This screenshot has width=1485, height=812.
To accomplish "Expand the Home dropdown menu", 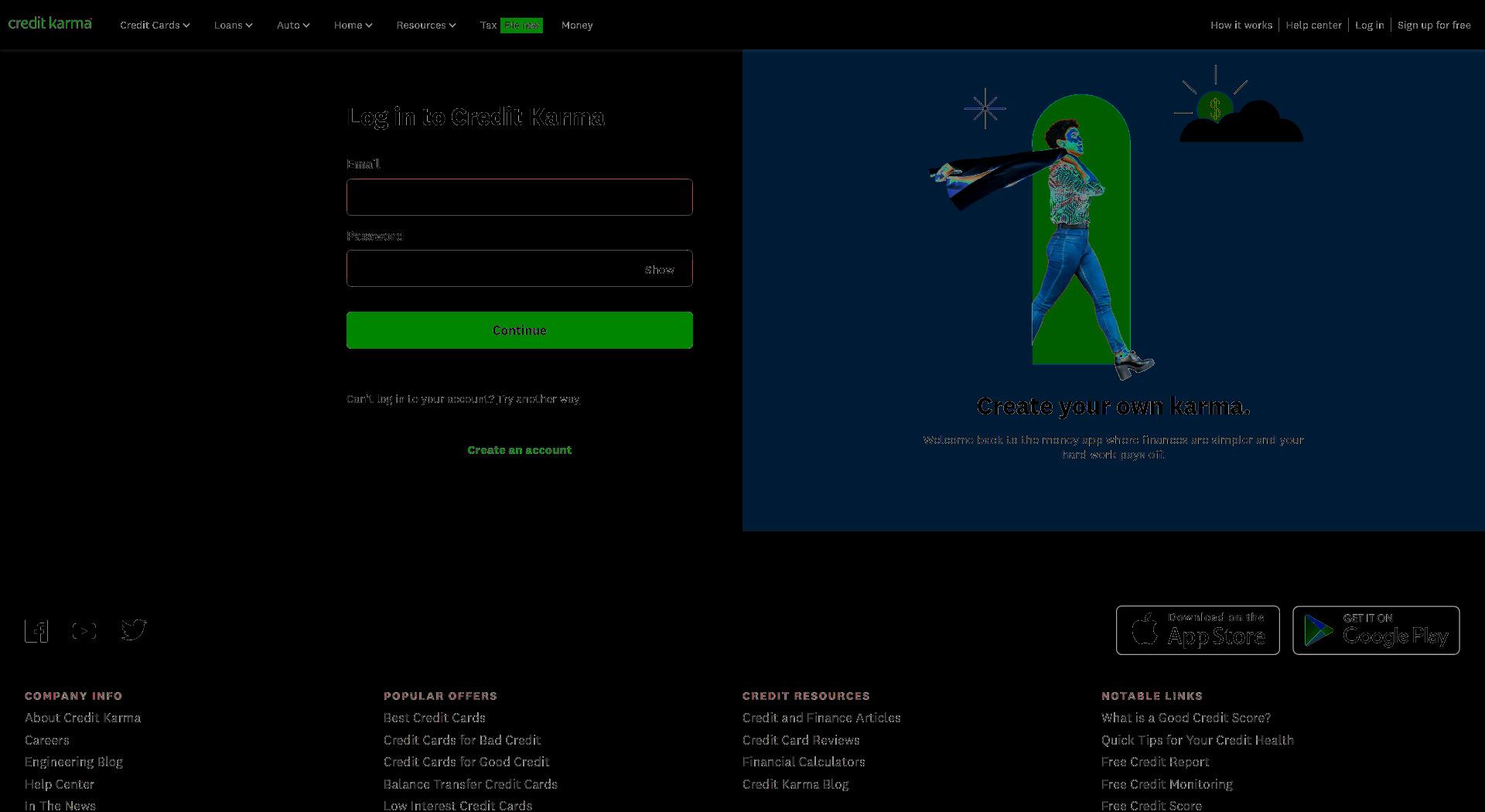I will 353,25.
